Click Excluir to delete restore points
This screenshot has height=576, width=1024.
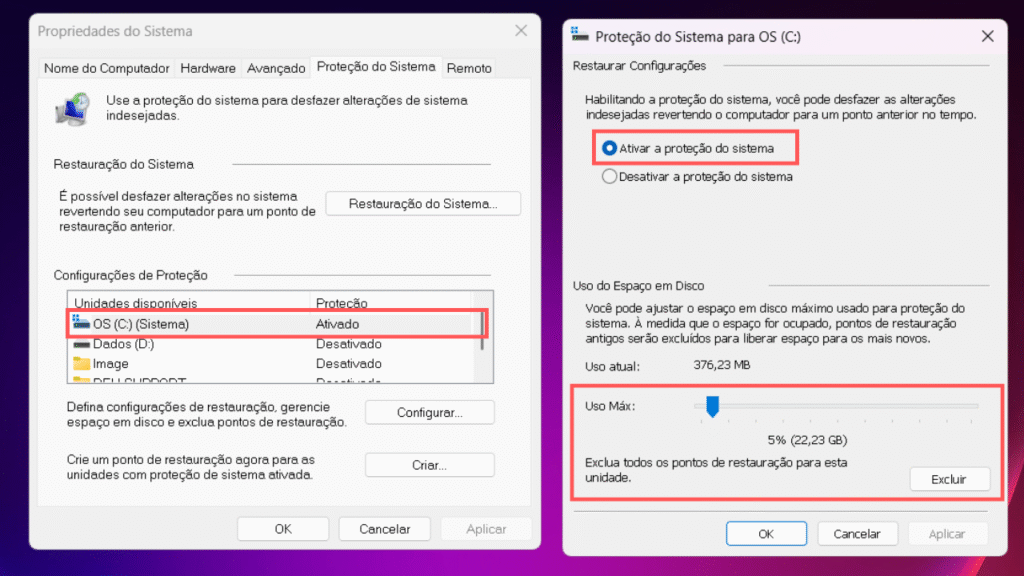point(949,479)
